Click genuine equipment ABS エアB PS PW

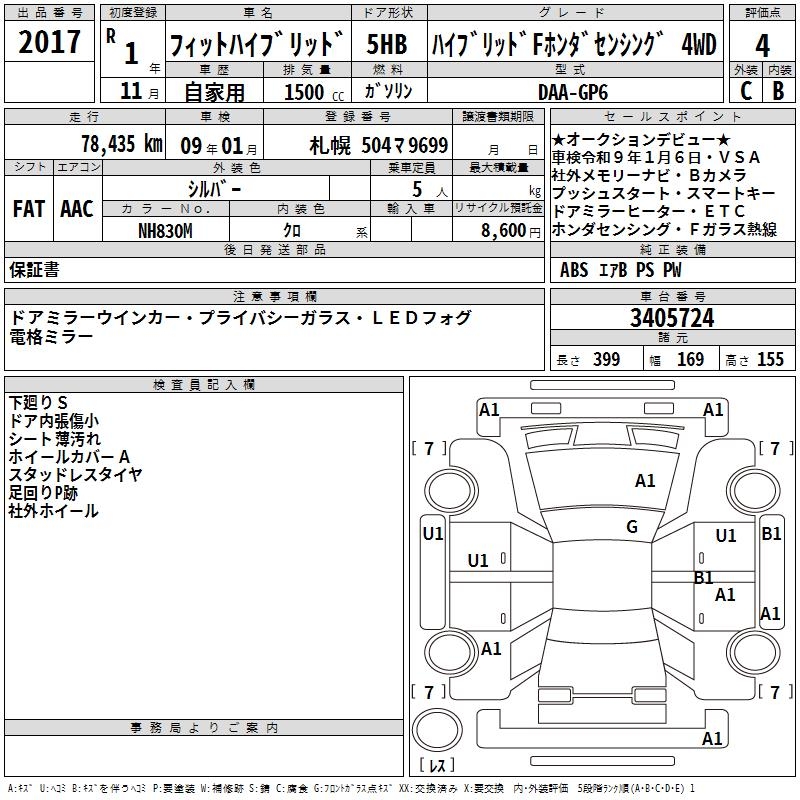tap(620, 270)
